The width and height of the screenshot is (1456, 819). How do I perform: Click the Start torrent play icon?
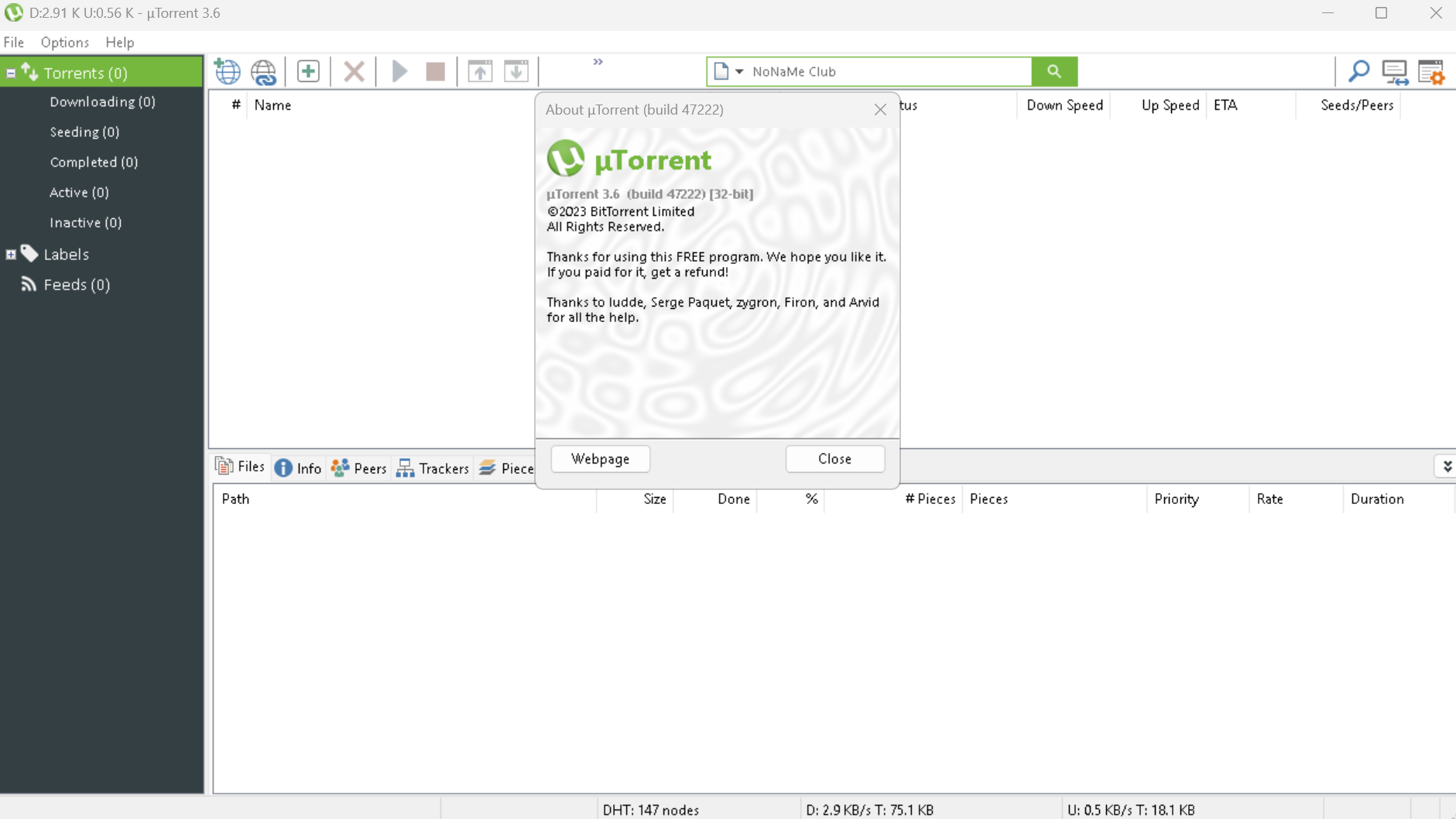[399, 71]
